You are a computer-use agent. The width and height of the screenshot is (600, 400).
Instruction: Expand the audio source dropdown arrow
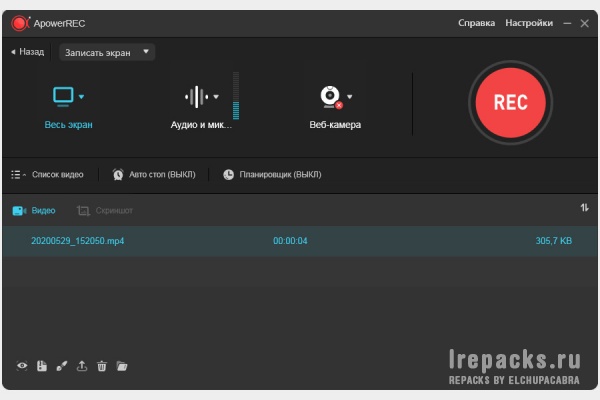[216, 97]
